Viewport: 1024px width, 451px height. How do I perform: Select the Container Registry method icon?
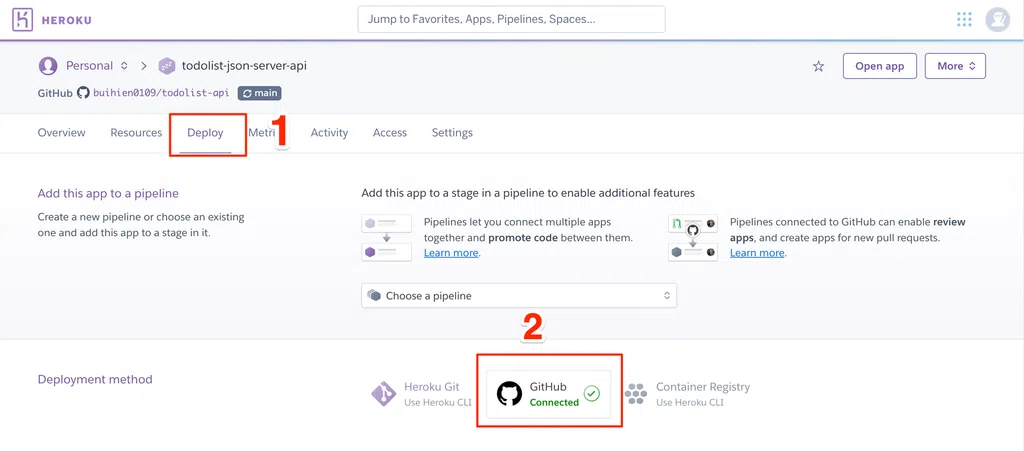pyautogui.click(x=636, y=394)
